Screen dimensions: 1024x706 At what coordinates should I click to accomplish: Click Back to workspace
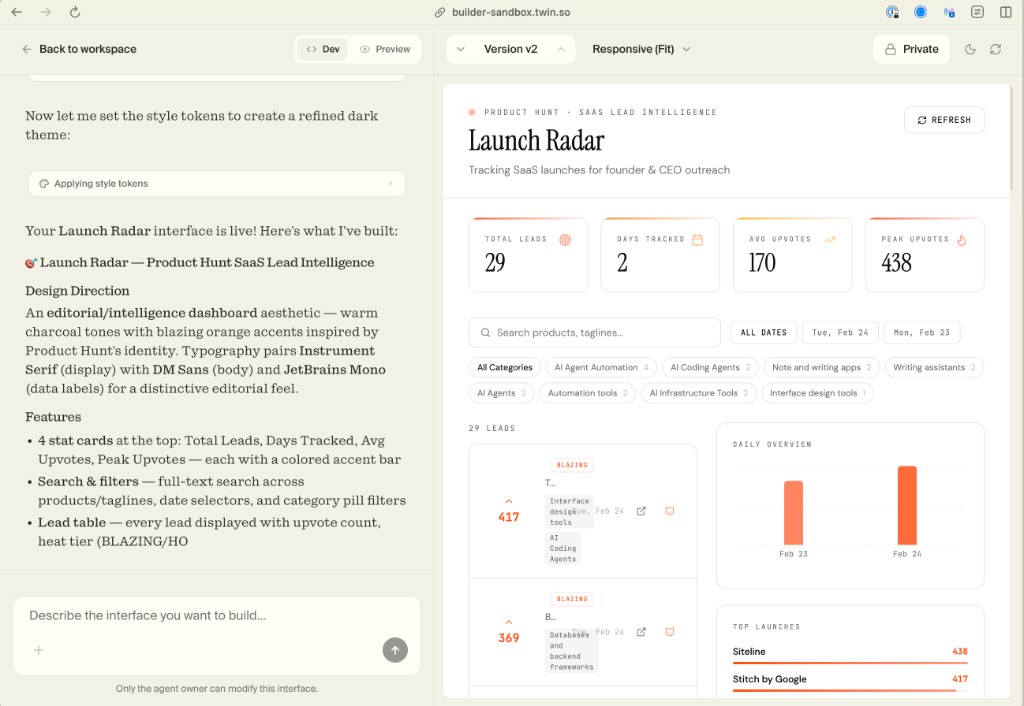pos(79,49)
